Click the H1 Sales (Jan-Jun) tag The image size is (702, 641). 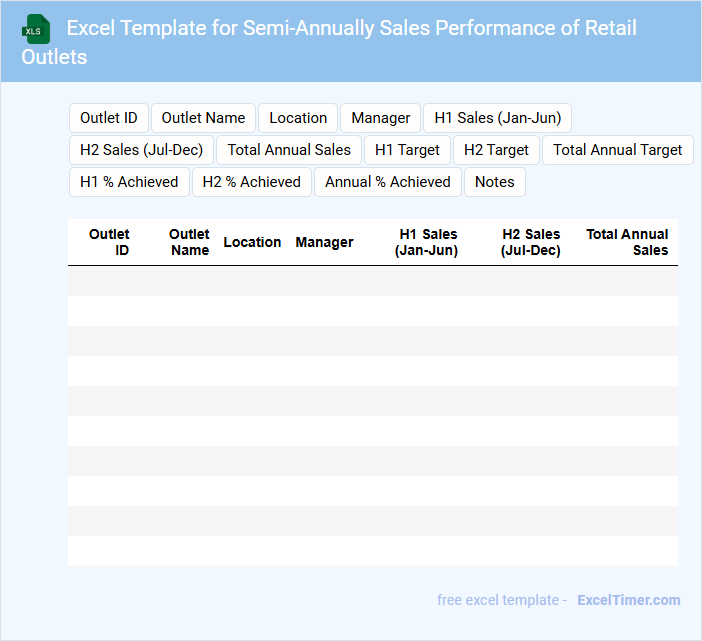(497, 118)
